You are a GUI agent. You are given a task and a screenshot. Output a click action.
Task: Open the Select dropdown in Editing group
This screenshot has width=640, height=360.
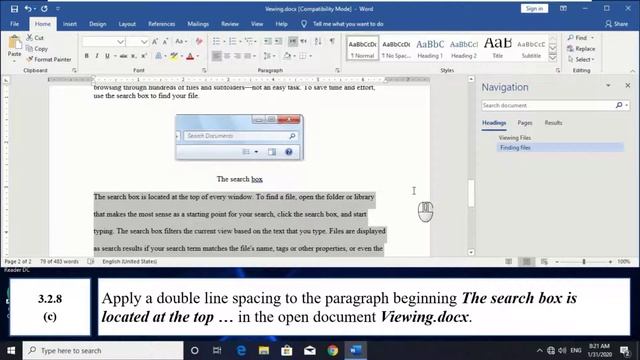pos(581,60)
